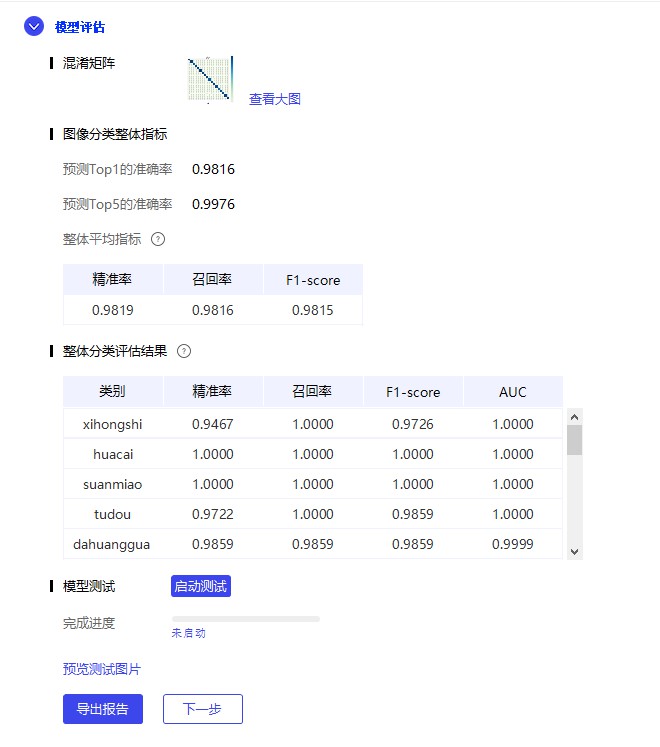Click the AUC column header
Screen dimensions: 660x747
pos(512,392)
